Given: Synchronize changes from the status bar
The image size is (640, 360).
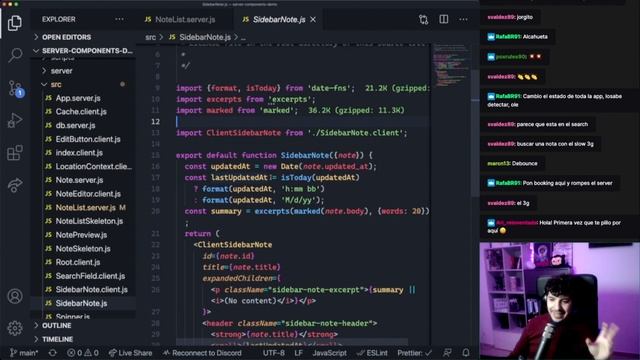Looking at the screenshot, I should click(x=53, y=353).
